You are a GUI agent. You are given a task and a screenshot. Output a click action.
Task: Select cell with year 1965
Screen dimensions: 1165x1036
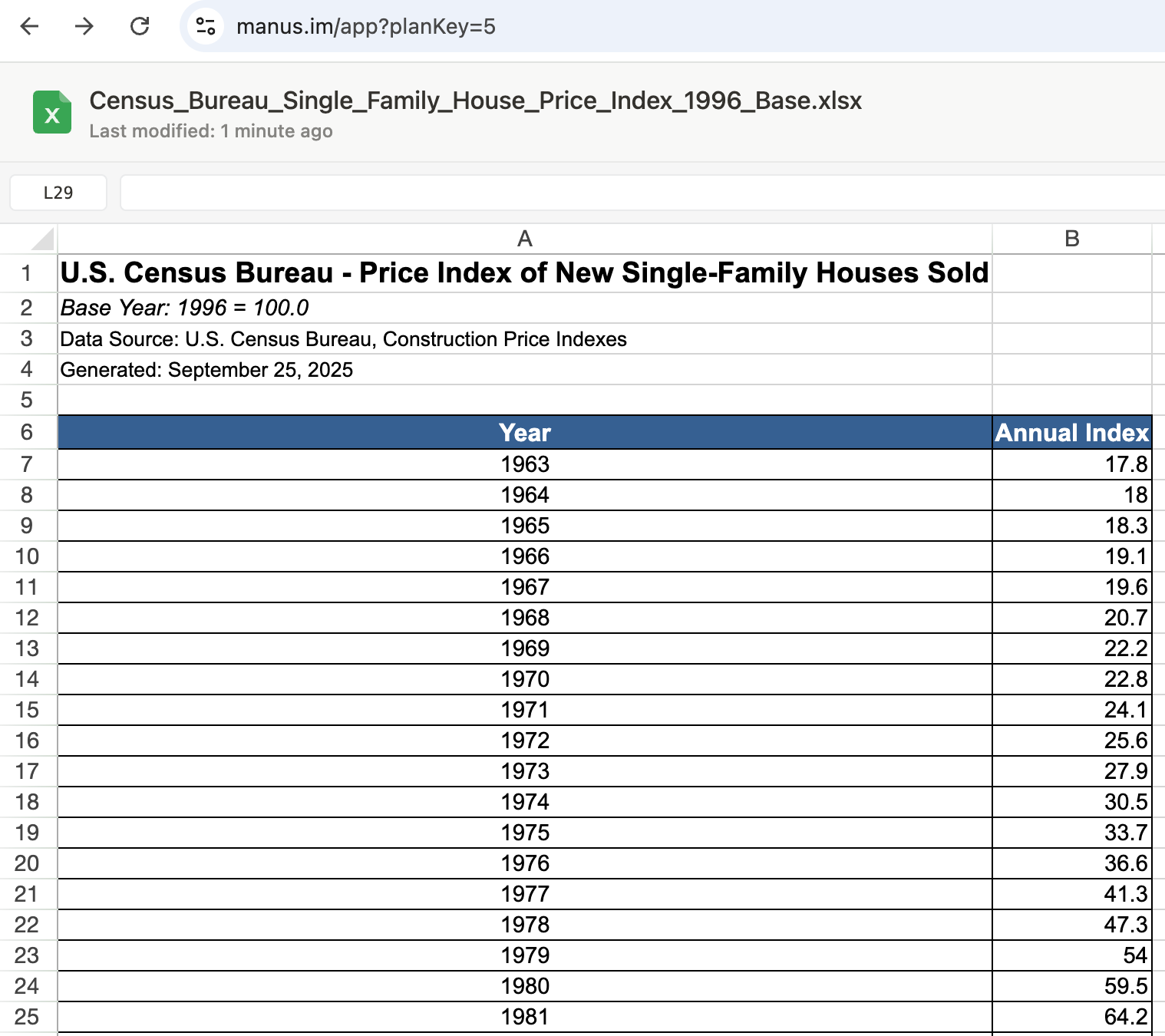coord(525,526)
